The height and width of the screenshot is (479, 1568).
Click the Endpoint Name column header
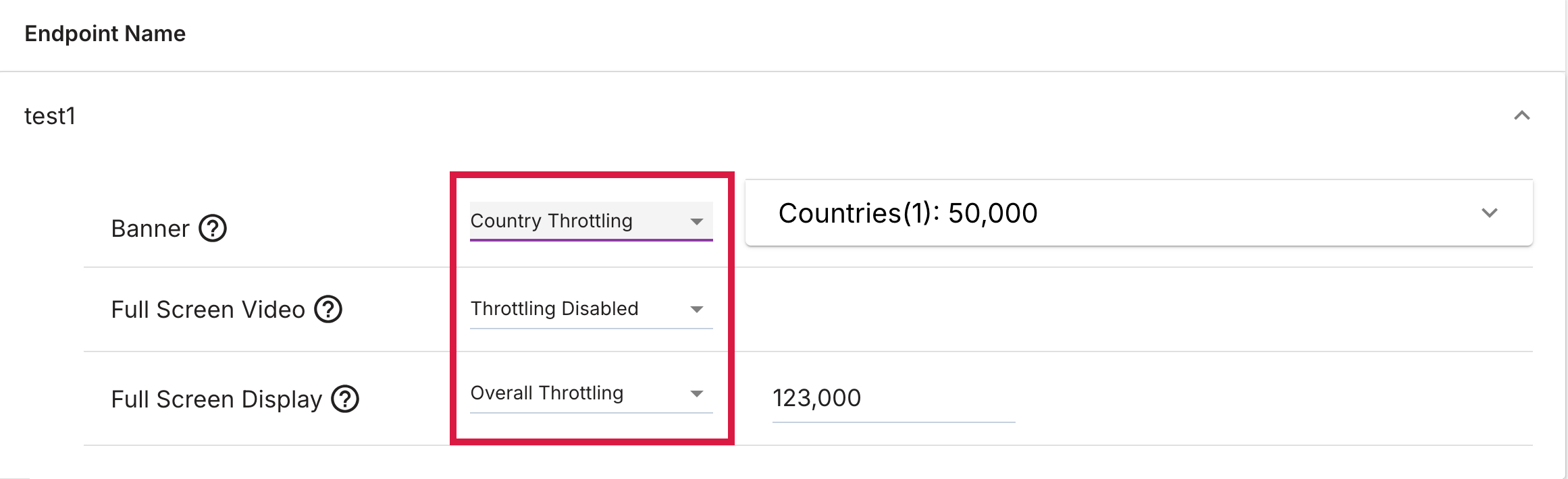(105, 34)
